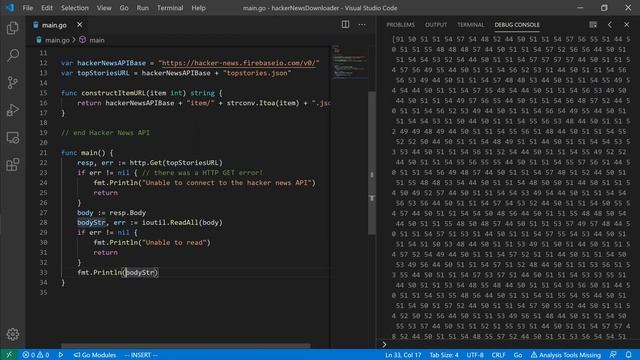Open the Remote Explorer view
The image size is (640, 360).
coord(13,138)
